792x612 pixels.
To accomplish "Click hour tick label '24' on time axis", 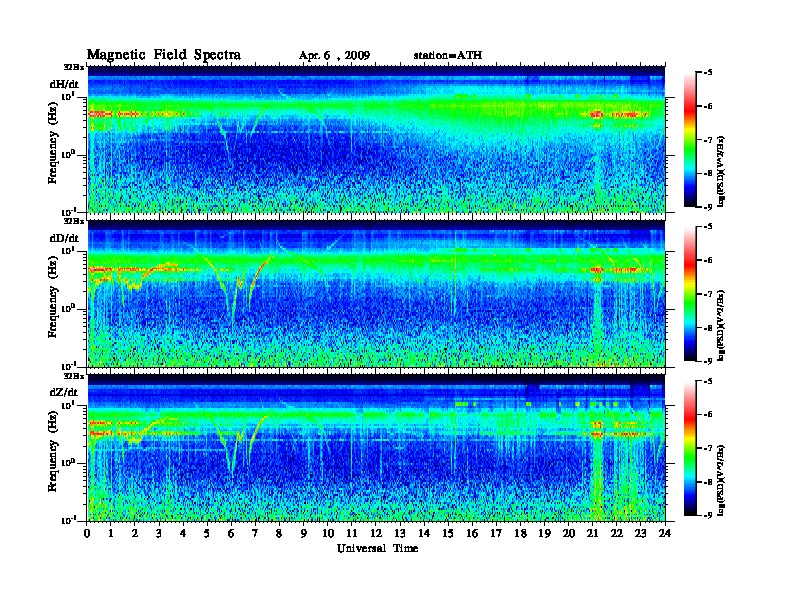I will [x=665, y=533].
